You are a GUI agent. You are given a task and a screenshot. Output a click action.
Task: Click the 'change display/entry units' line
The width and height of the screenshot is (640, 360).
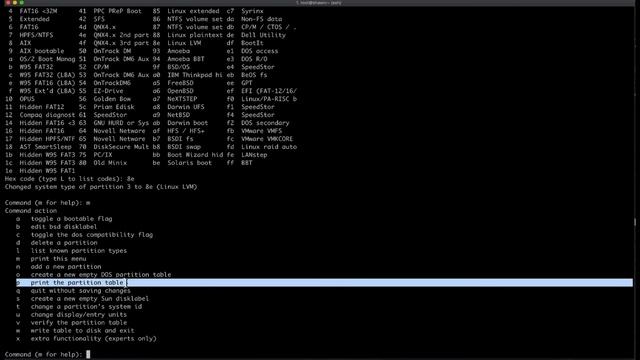71,315
